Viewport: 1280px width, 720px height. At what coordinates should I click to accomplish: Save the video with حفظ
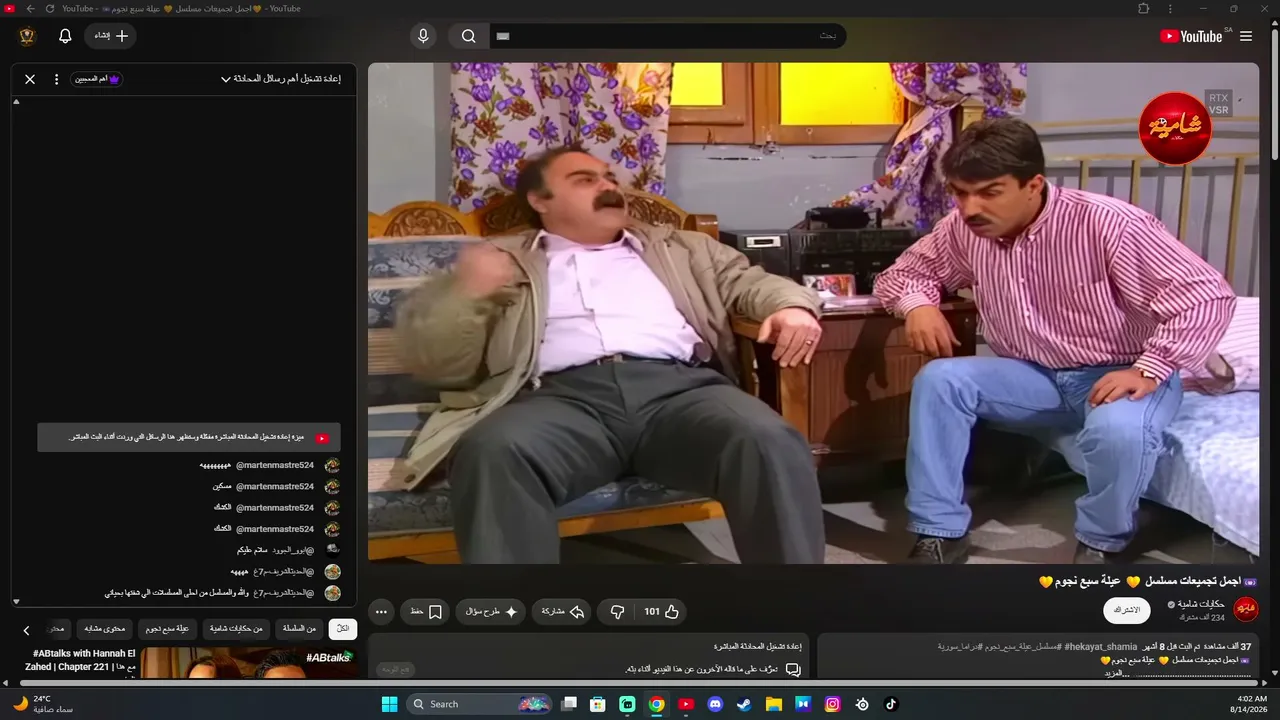point(426,612)
